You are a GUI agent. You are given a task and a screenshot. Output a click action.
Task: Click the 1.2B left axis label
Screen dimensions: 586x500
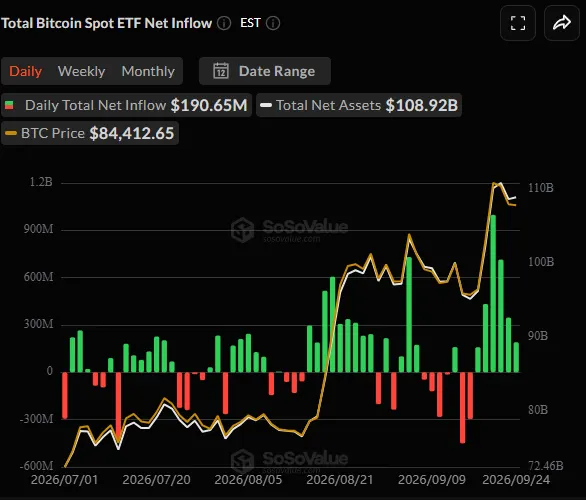[41, 182]
